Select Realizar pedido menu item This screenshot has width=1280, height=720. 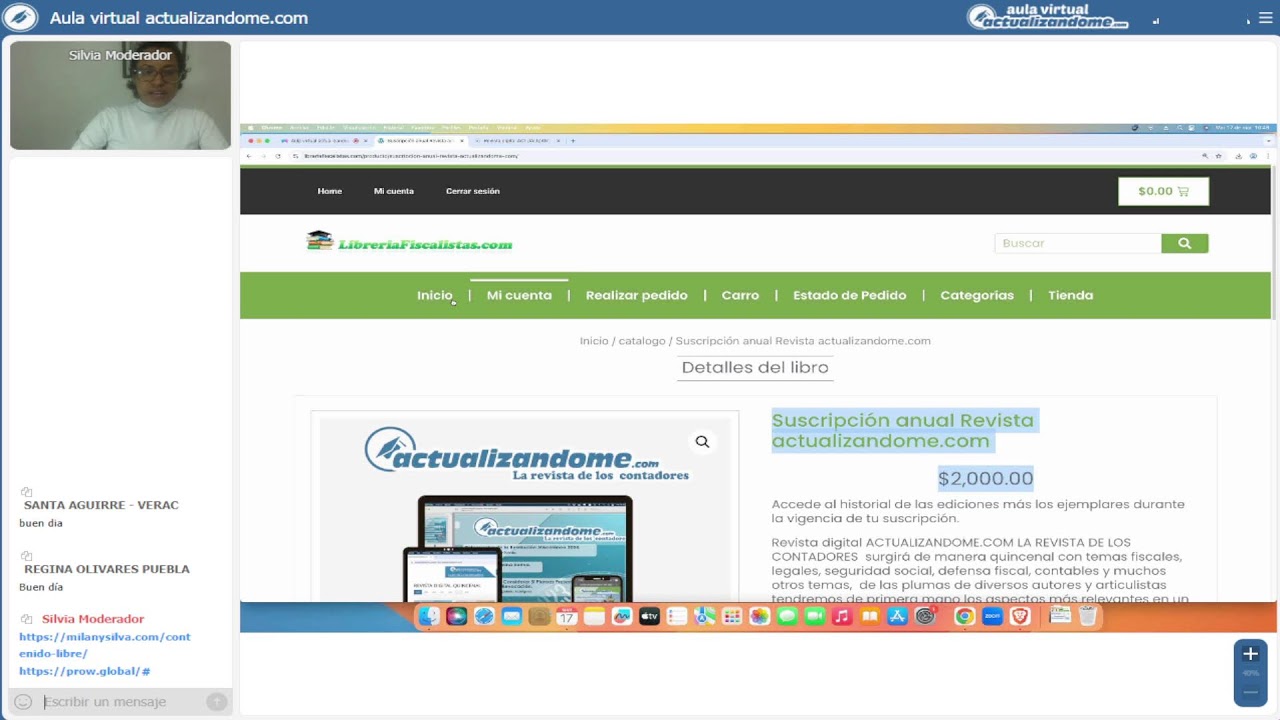637,295
